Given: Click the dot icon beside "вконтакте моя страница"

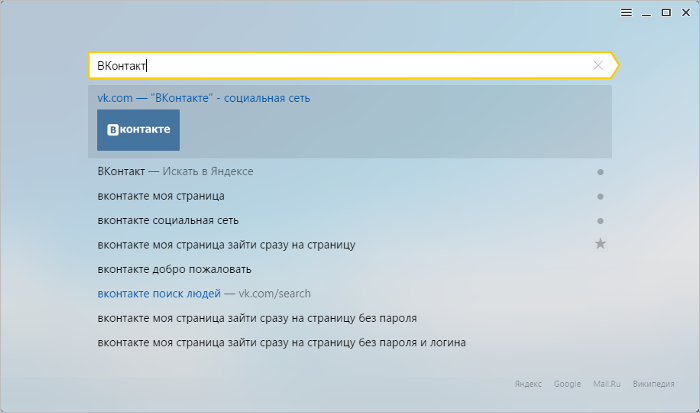Looking at the screenshot, I should pos(600,196).
